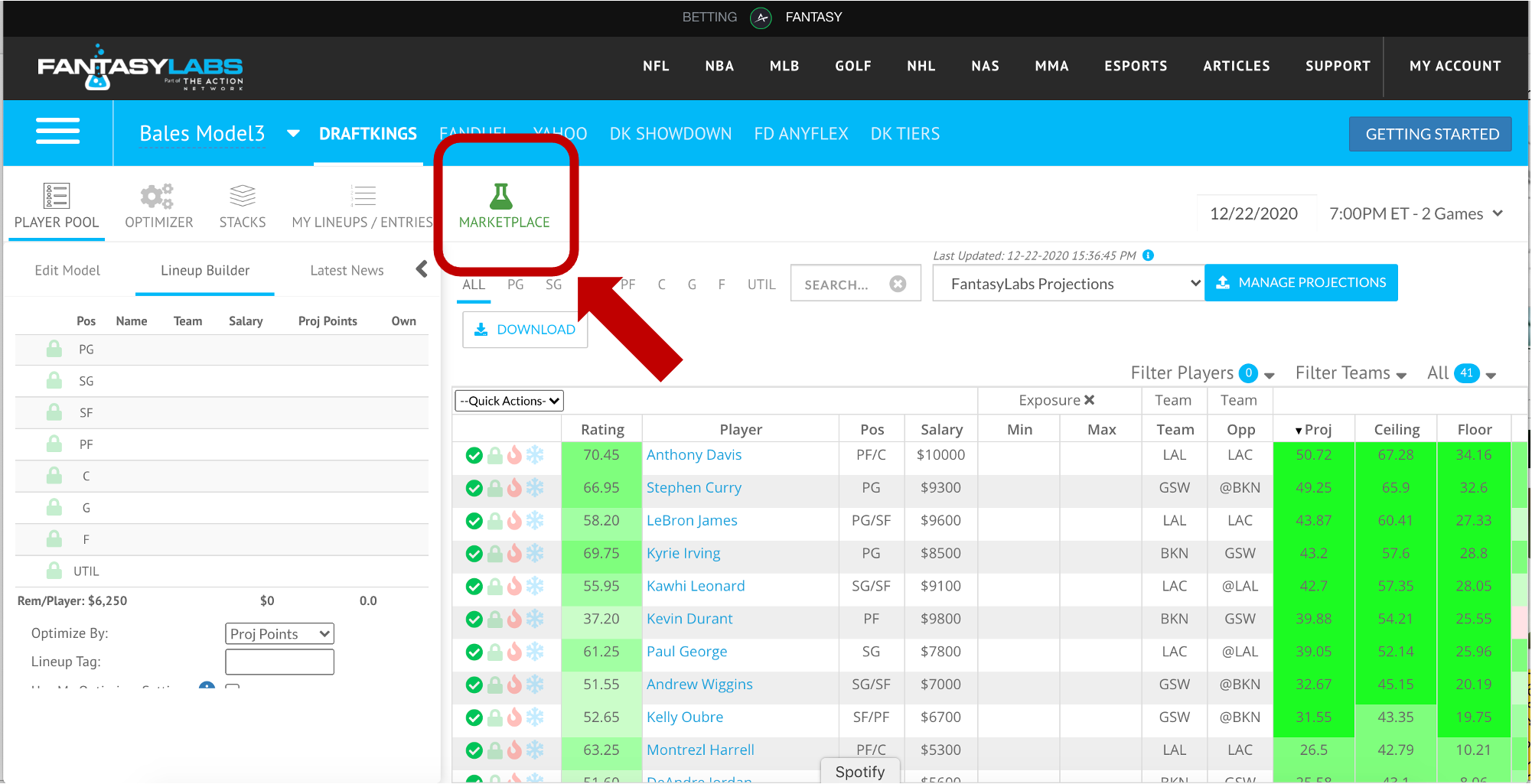Screen dimensions: 1532x784
Task: Open the Lineup Builder tab
Action: [x=205, y=271]
